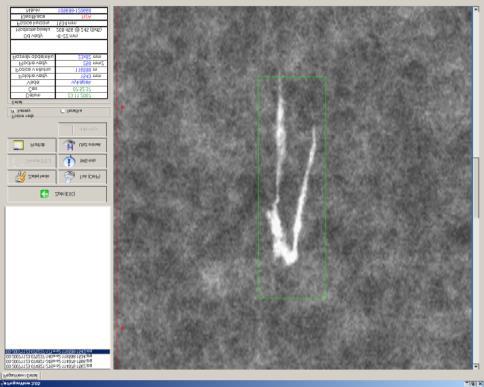Click the gray bin icon button
Screen dimensions: 484x387
[82, 177]
